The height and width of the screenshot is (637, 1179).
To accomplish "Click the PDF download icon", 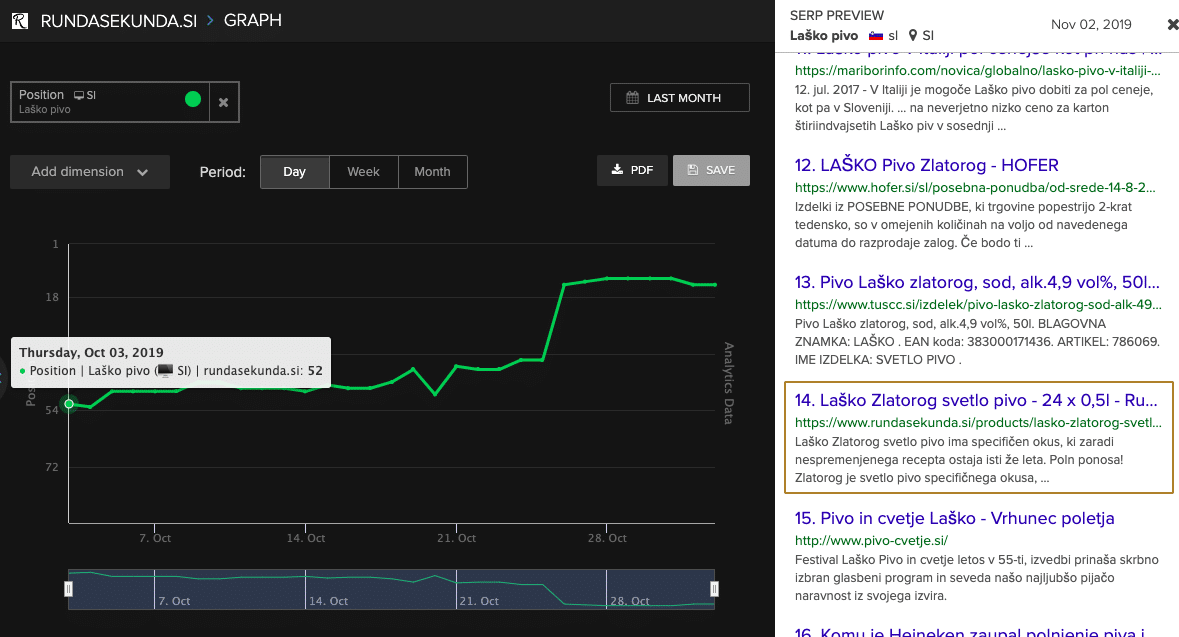I will [617, 170].
